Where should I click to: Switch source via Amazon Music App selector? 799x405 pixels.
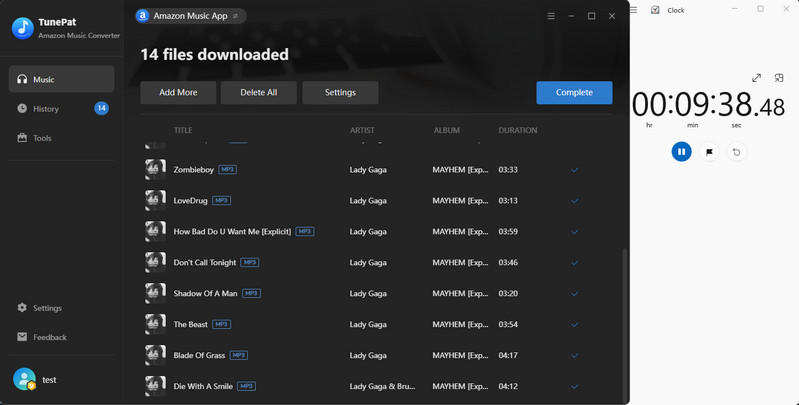(191, 16)
